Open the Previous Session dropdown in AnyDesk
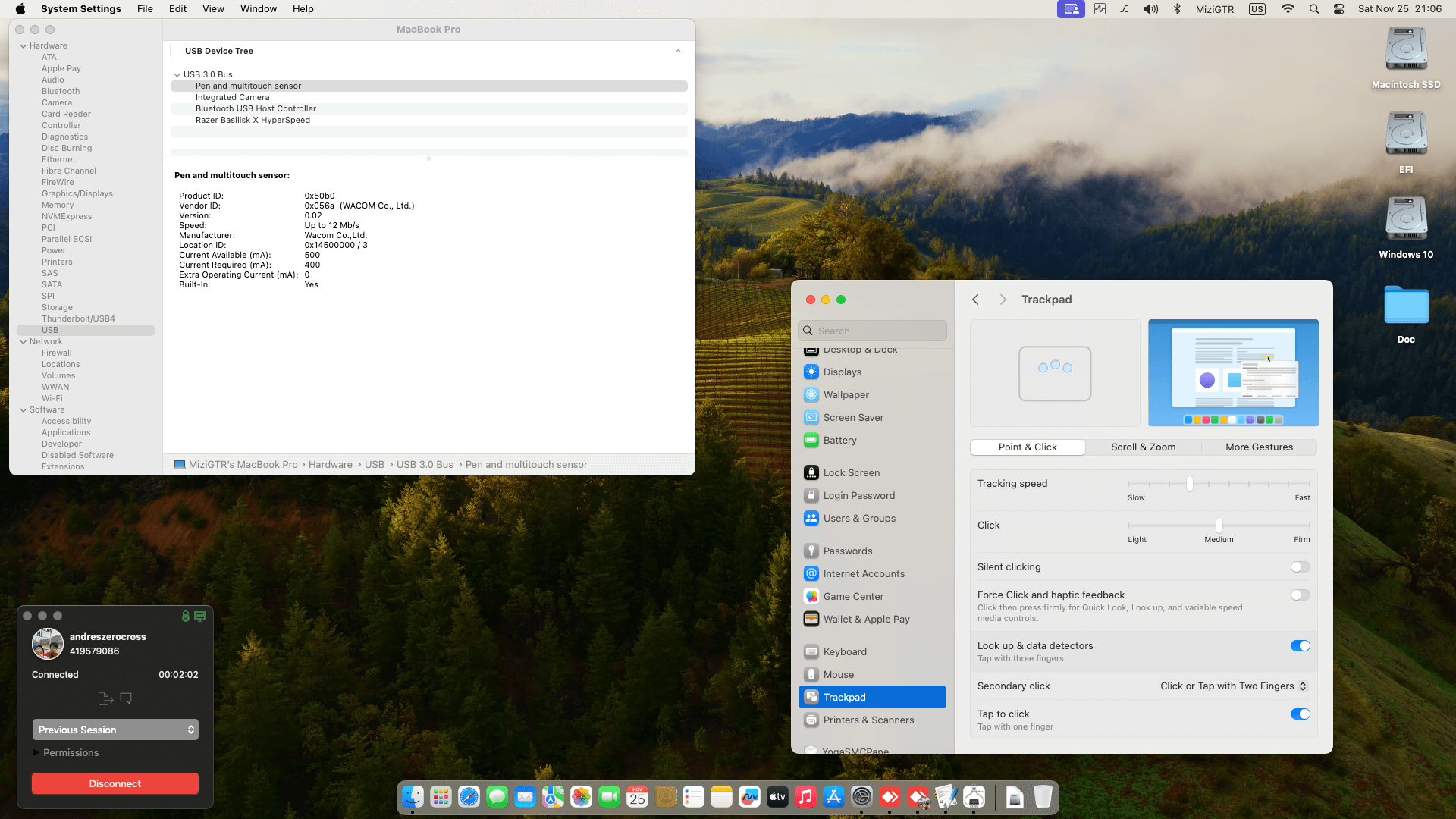The width and height of the screenshot is (1456, 819). [115, 730]
